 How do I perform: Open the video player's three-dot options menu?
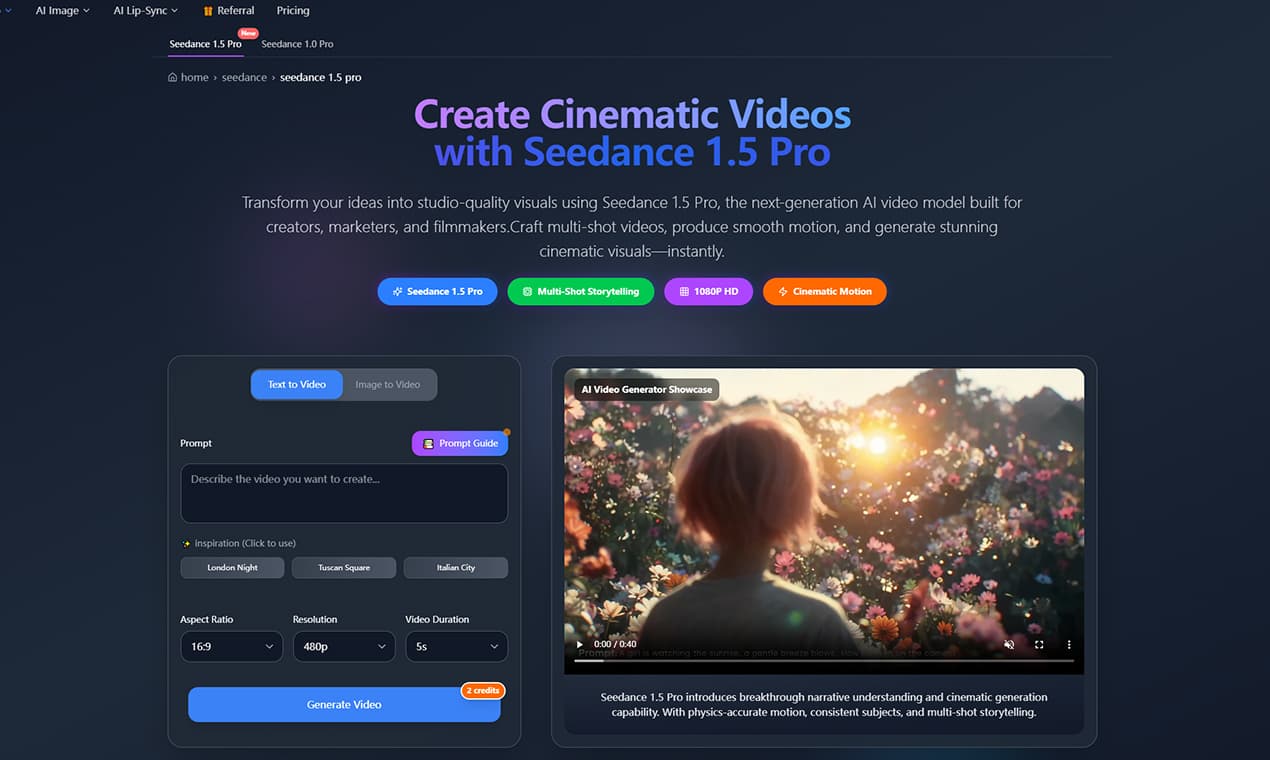click(x=1068, y=644)
